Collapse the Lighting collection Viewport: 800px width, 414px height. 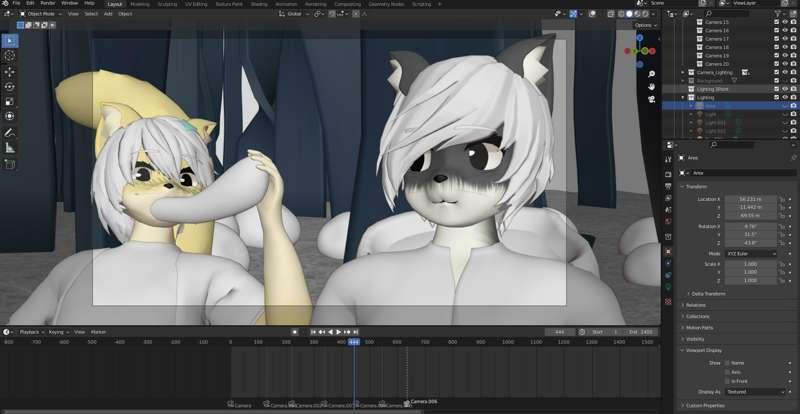683,97
